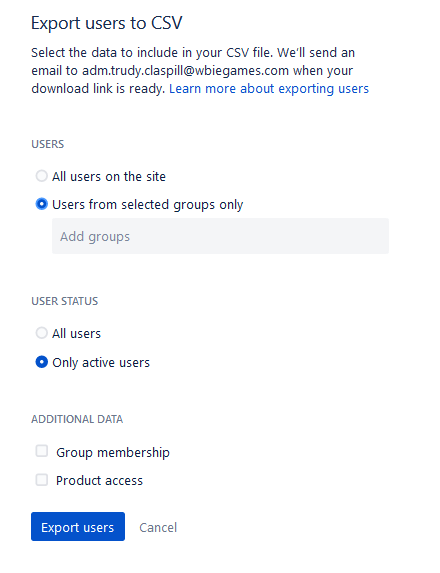Click the USERS section heading
440x573 pixels.
coord(48,144)
